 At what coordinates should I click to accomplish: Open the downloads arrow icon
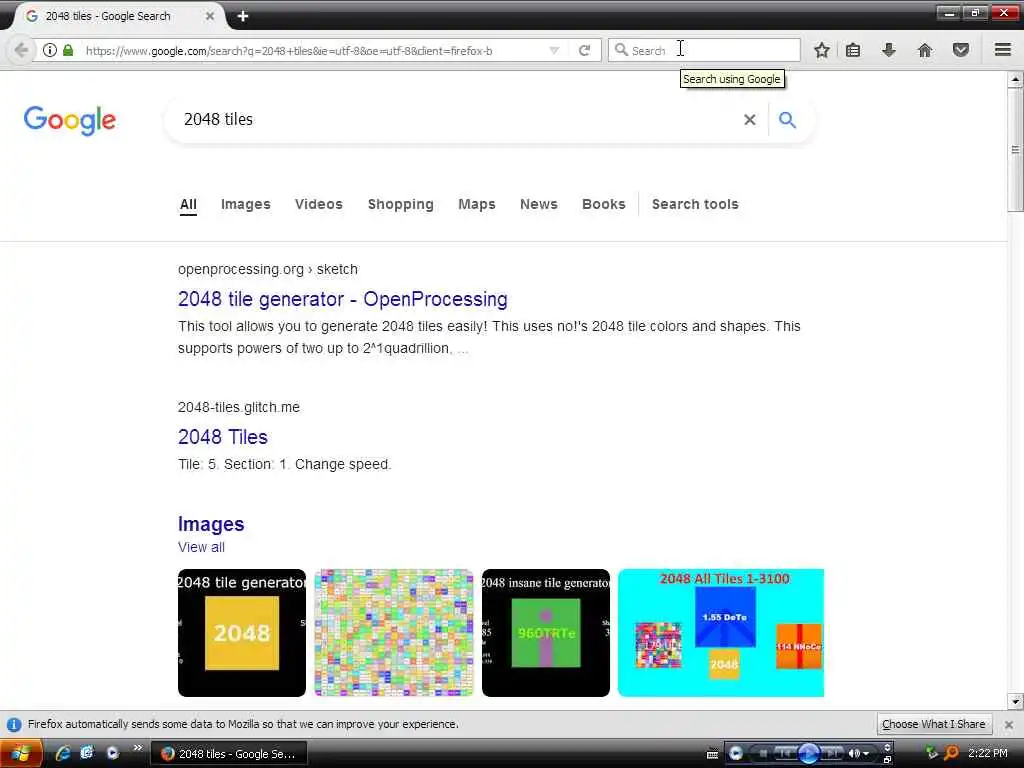coord(889,50)
